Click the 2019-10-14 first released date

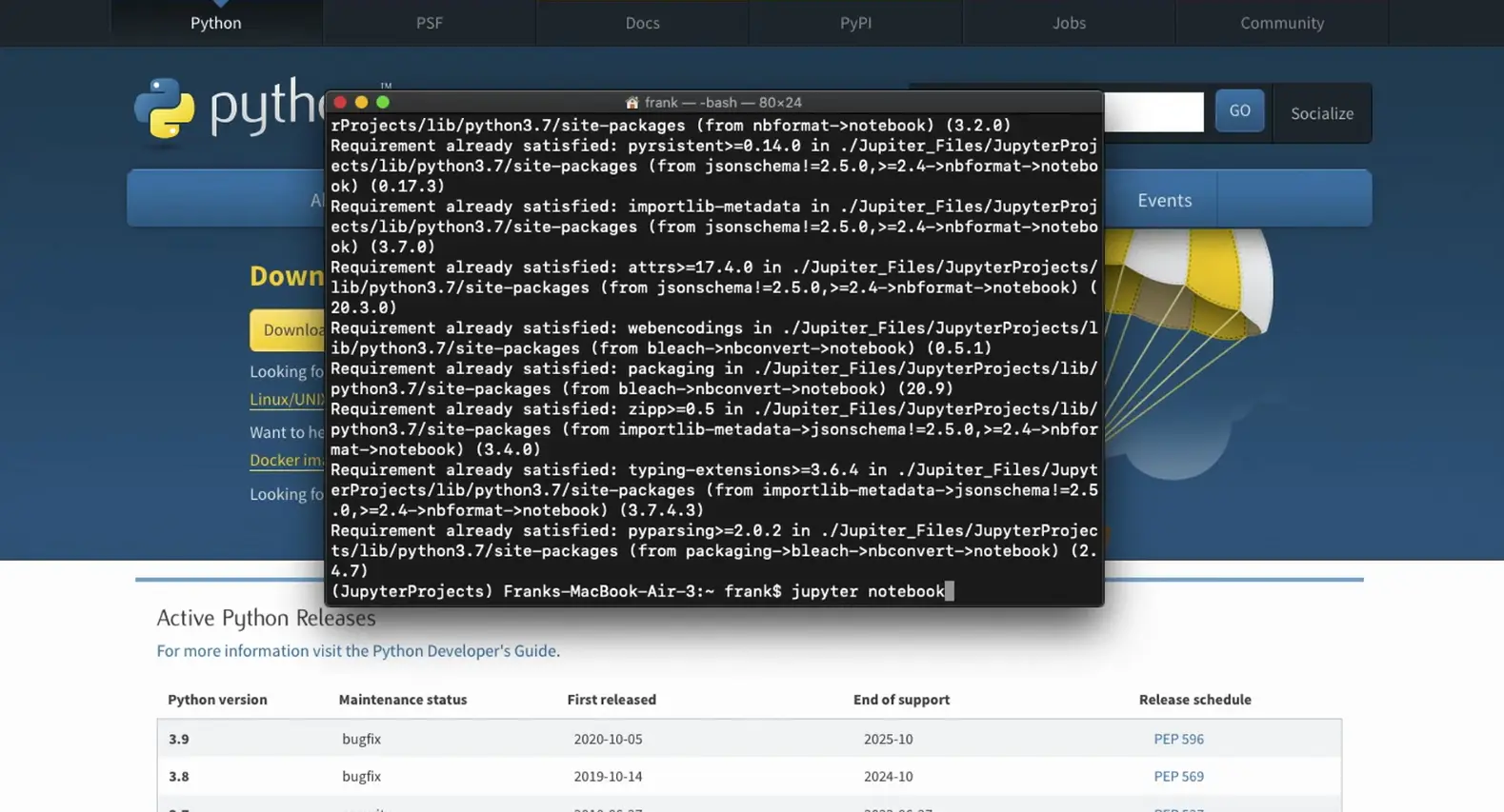pyautogui.click(x=608, y=776)
